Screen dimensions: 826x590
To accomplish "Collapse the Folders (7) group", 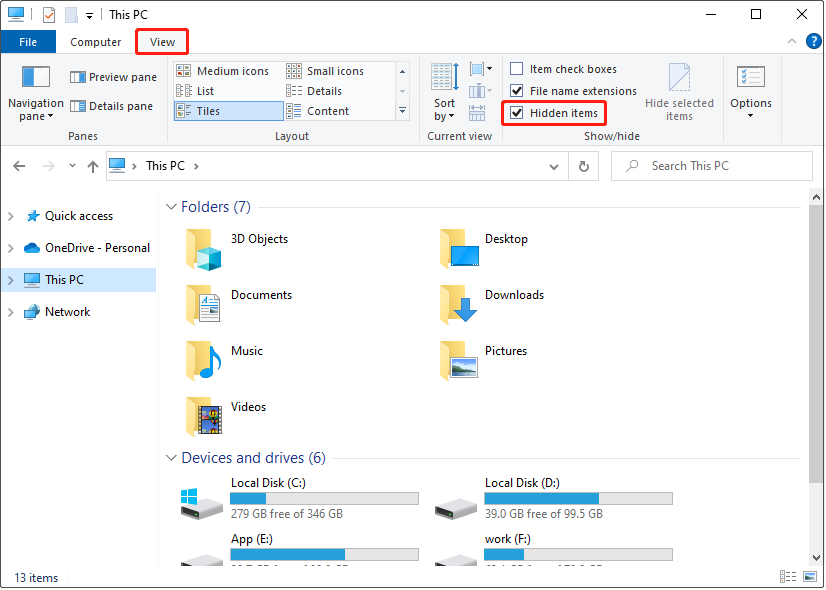I will click(x=170, y=207).
